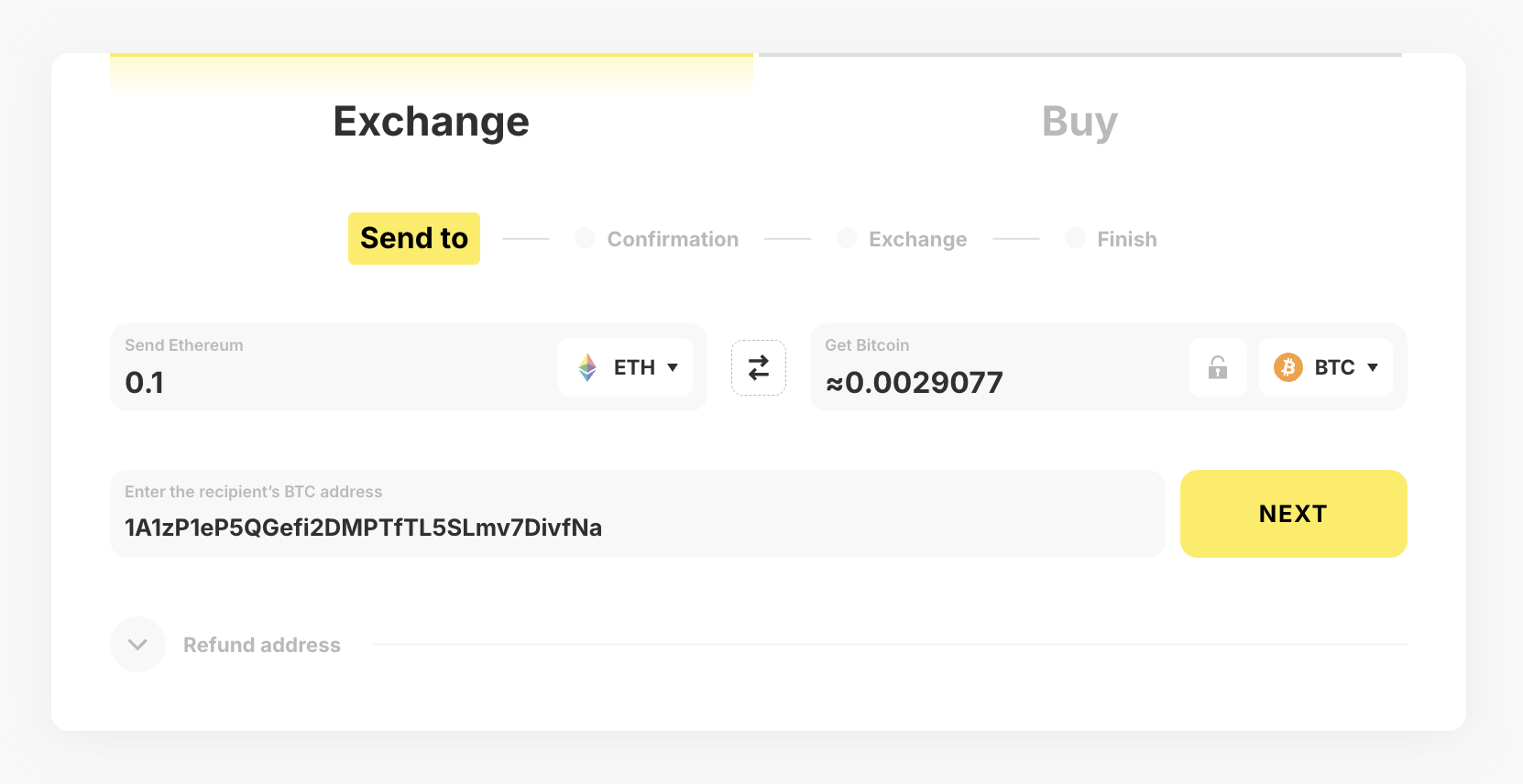1523x784 pixels.
Task: Switch to the Buy tab
Action: coord(1079,122)
